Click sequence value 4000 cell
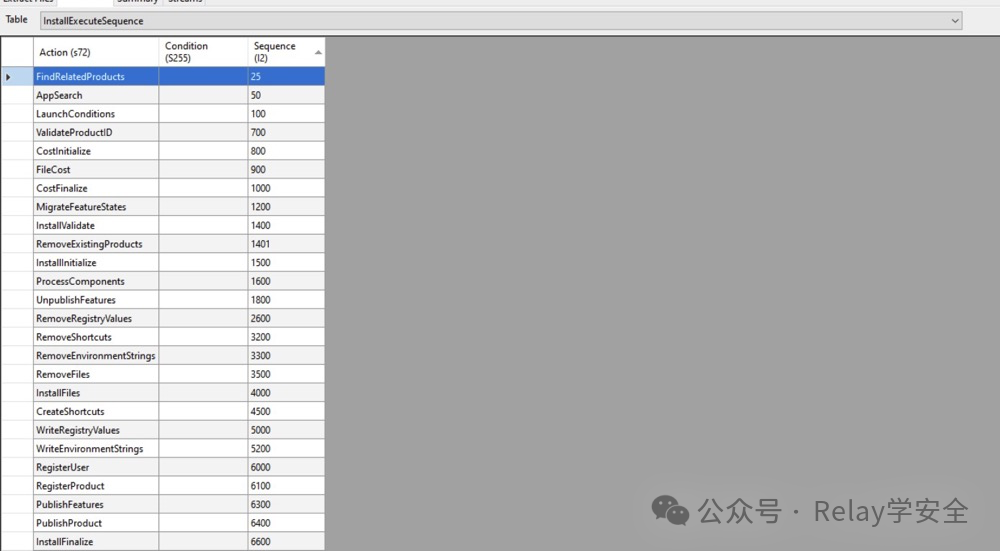 pos(286,393)
